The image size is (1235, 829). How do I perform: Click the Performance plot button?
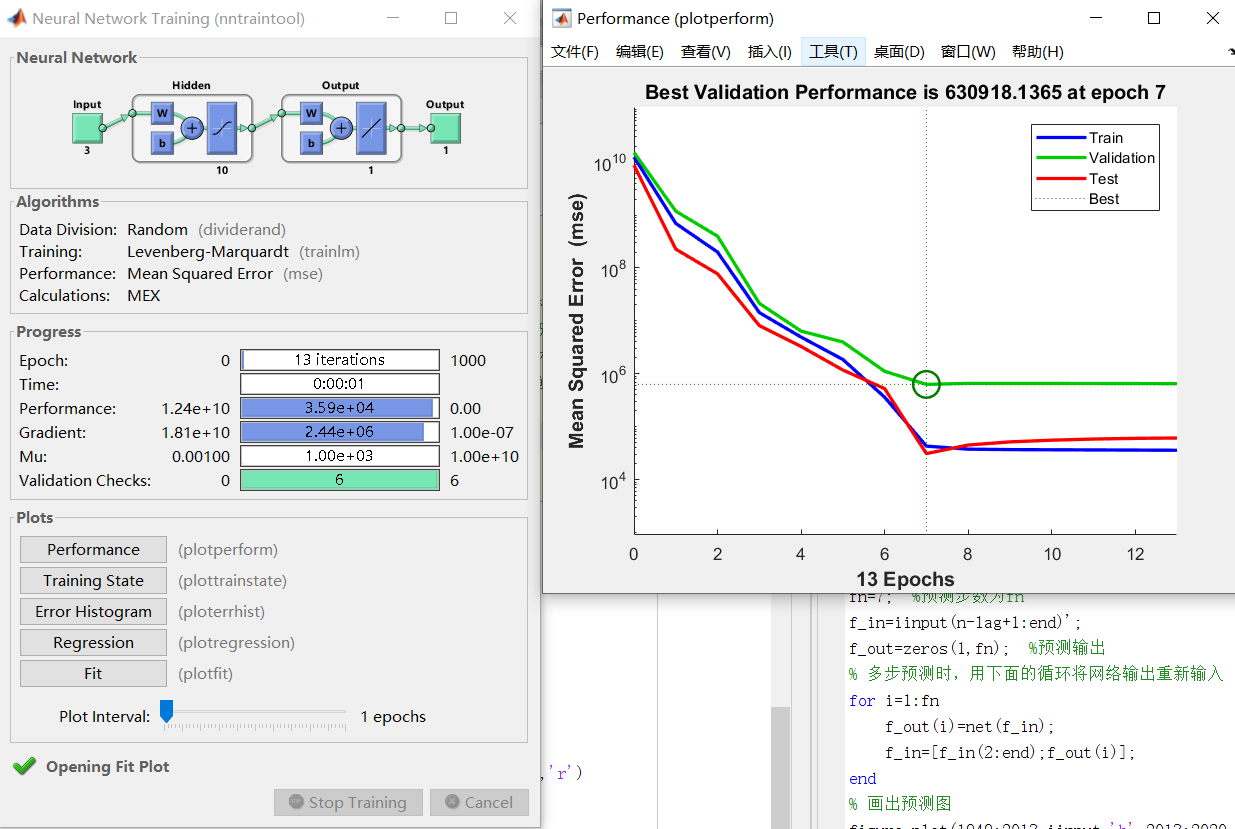(x=93, y=549)
